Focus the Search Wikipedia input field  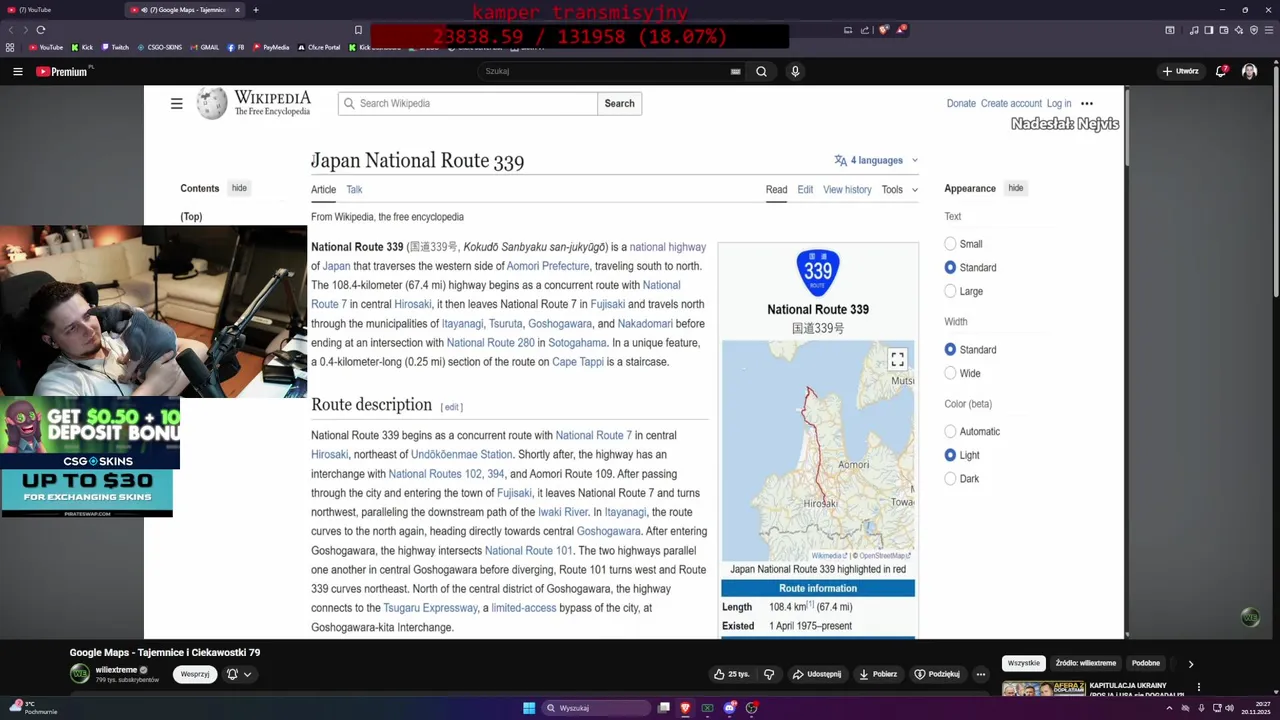(467, 103)
